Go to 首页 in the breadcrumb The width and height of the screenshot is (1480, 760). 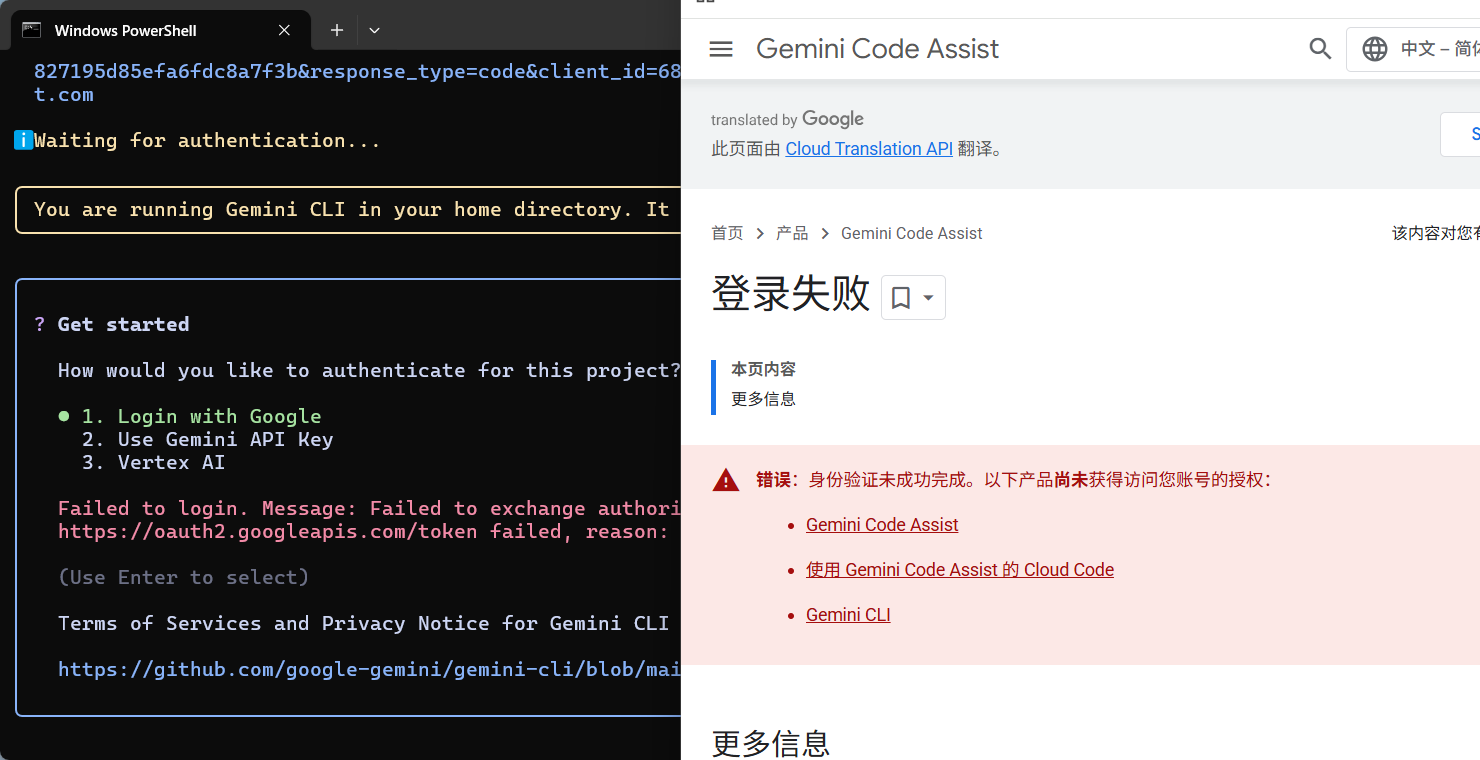tap(727, 233)
